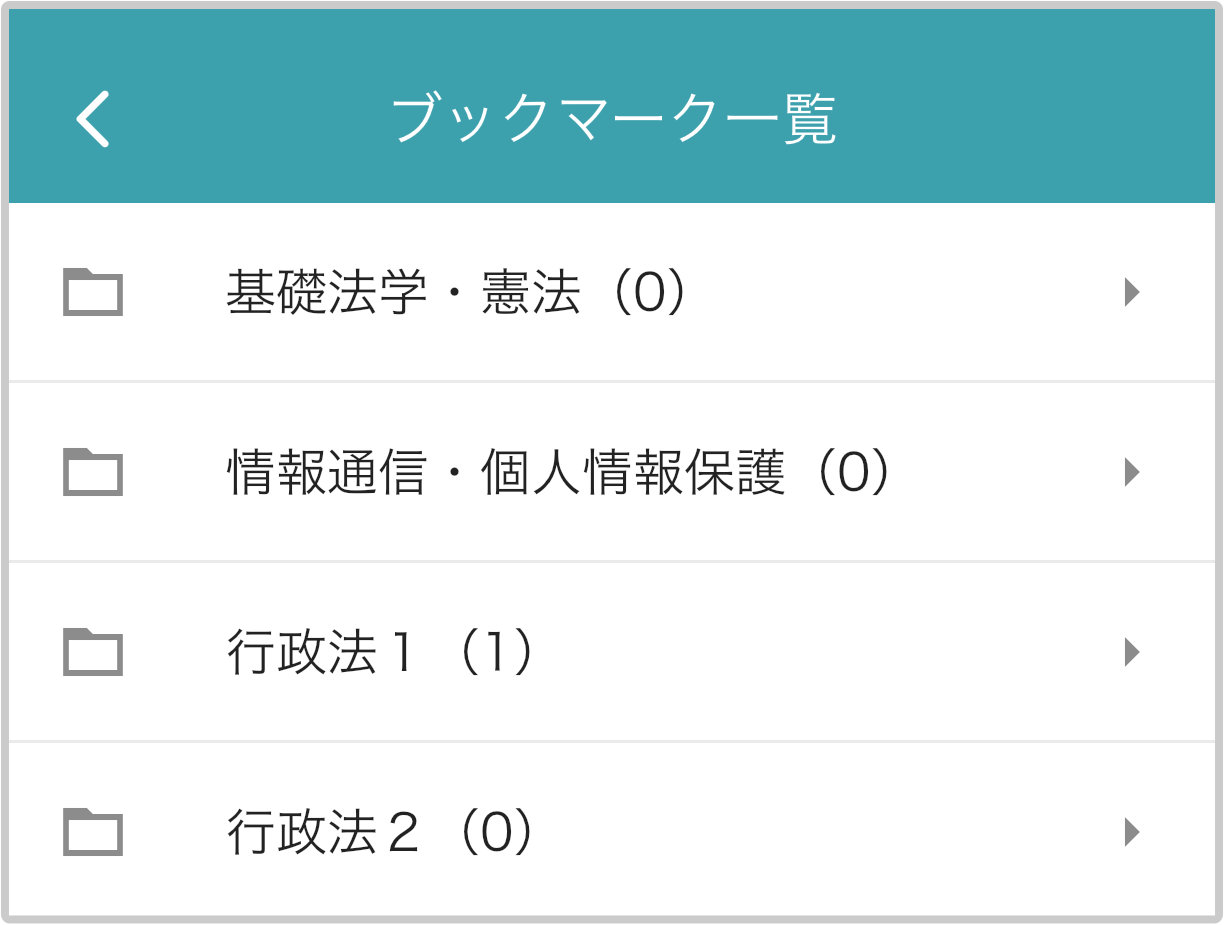Go back using the left arrow icon
This screenshot has height=925, width=1224.
[x=93, y=120]
